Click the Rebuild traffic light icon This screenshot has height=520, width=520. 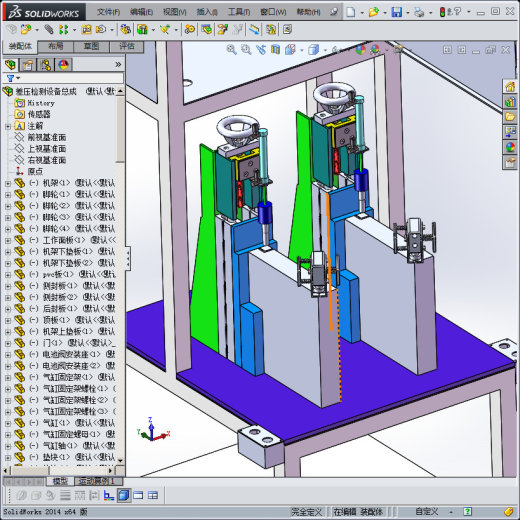(442, 12)
